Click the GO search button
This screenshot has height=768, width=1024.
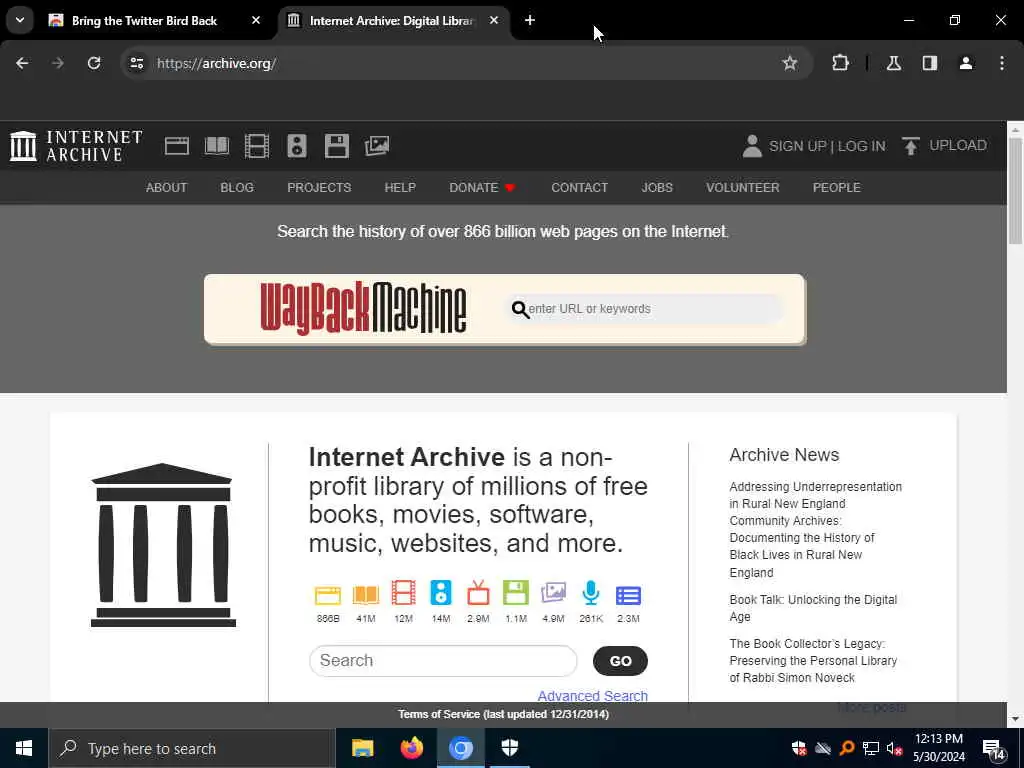tap(620, 661)
